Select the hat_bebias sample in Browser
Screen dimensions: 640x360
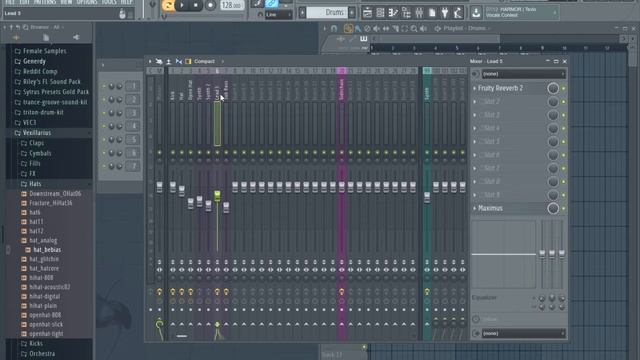(47, 249)
